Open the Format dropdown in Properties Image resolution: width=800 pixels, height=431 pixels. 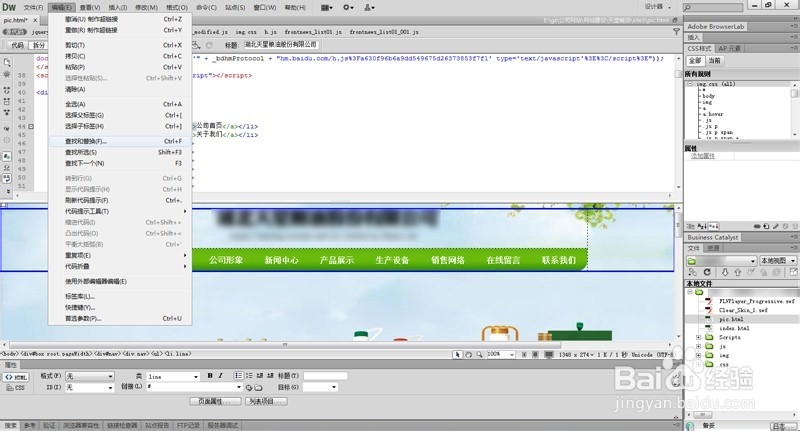coord(90,376)
